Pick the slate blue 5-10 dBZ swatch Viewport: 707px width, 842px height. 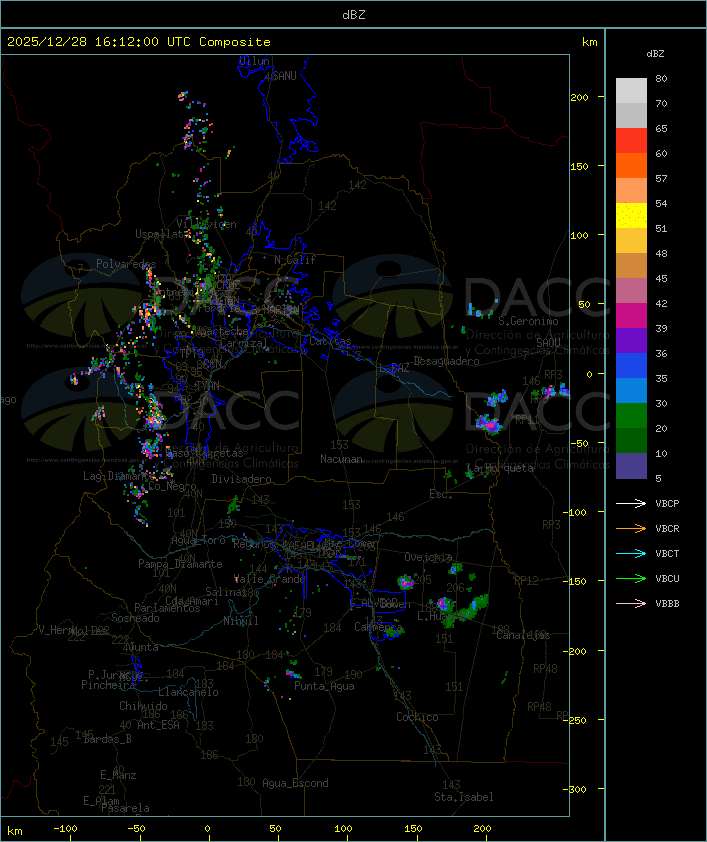coord(631,466)
